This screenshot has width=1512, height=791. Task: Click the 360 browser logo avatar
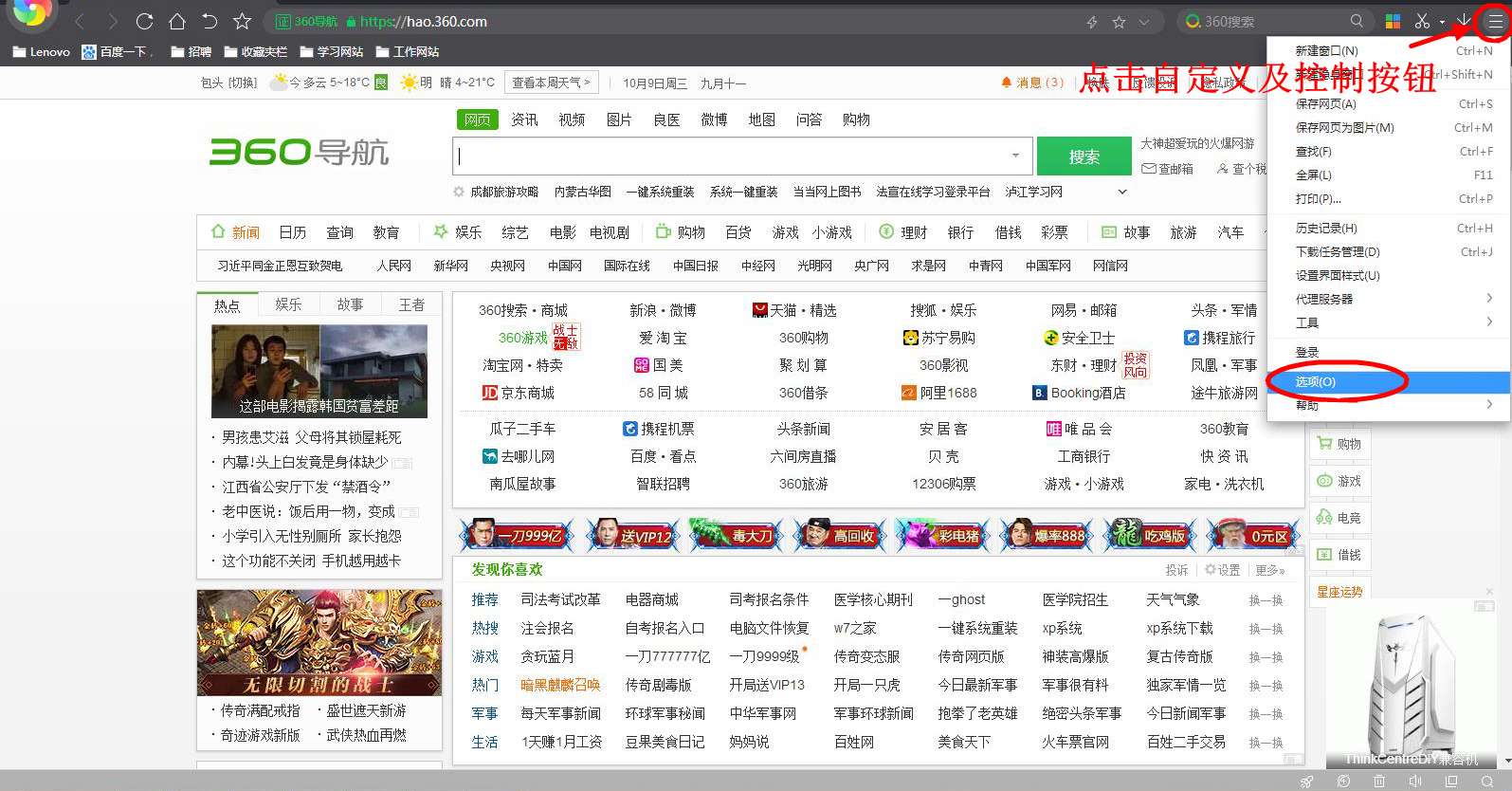(31, 12)
